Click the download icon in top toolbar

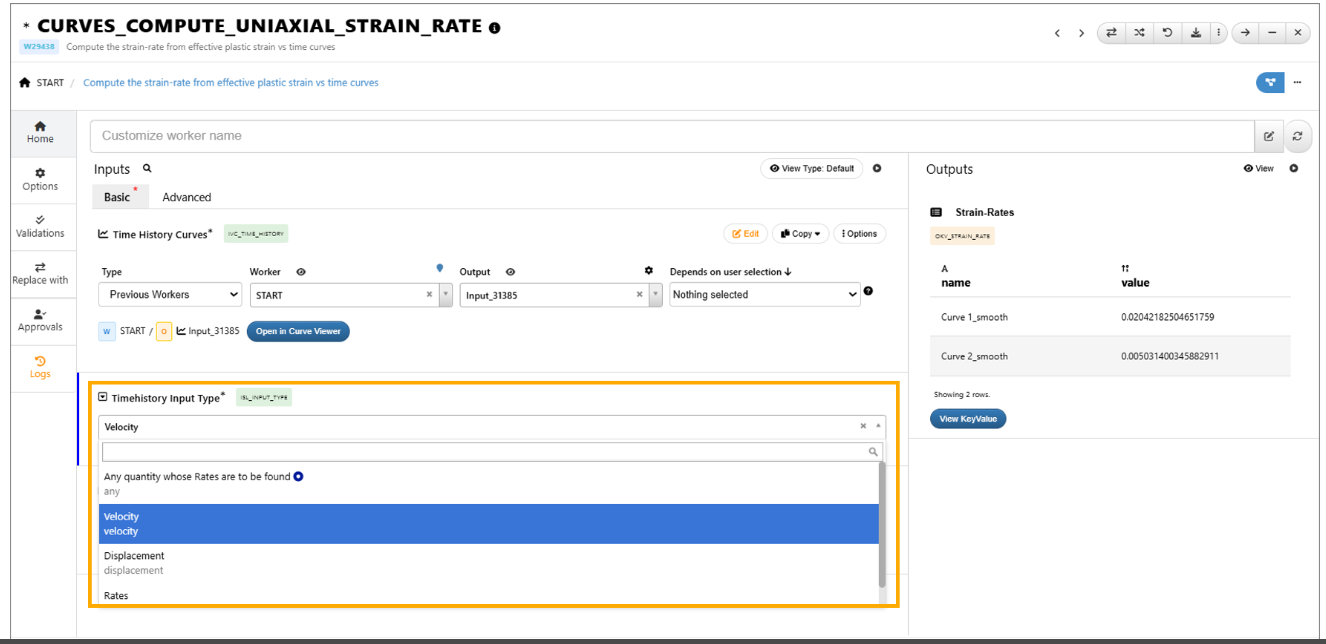click(x=1195, y=33)
